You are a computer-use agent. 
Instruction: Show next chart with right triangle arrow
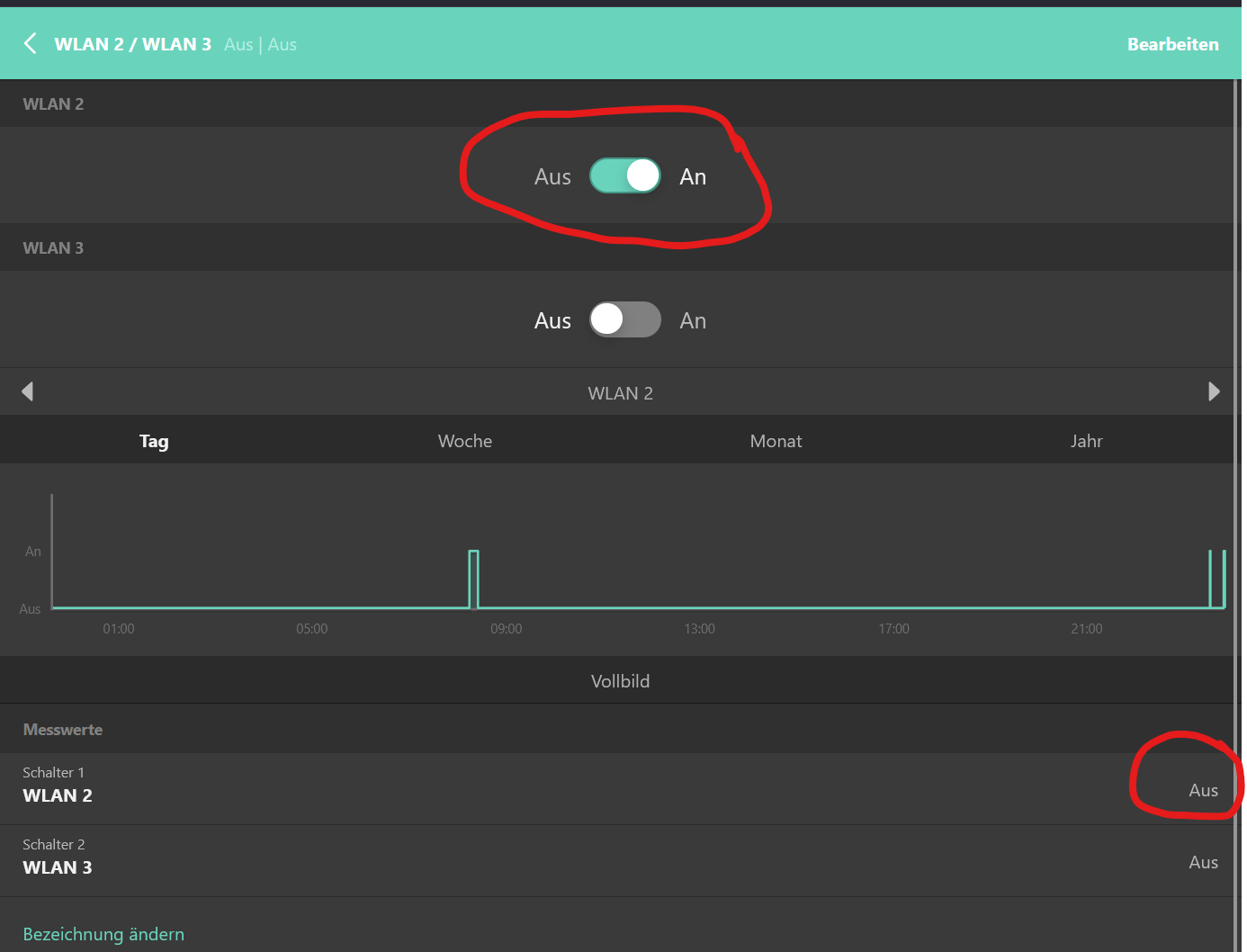click(1214, 391)
